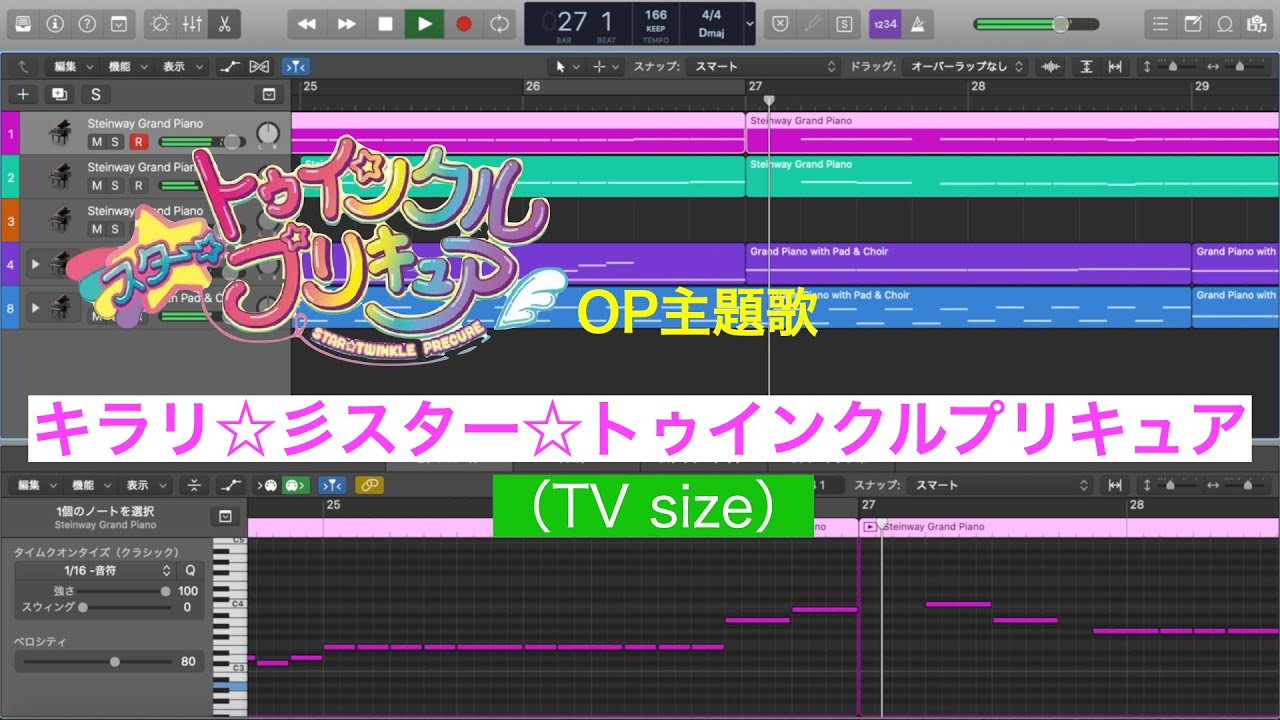Open the ドラッグ overlap dropdown
The height and width of the screenshot is (720, 1280).
964,67
